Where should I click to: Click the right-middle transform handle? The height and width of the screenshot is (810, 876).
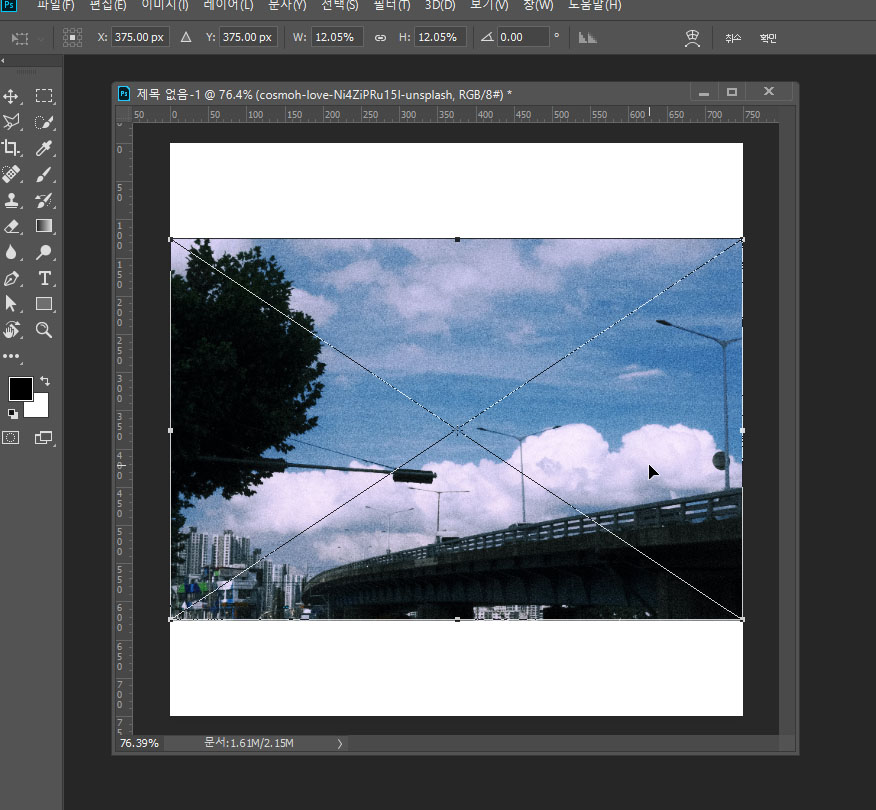click(742, 431)
